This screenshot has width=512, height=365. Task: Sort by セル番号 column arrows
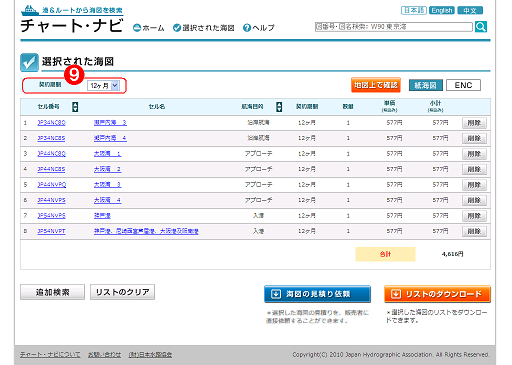tap(75, 107)
